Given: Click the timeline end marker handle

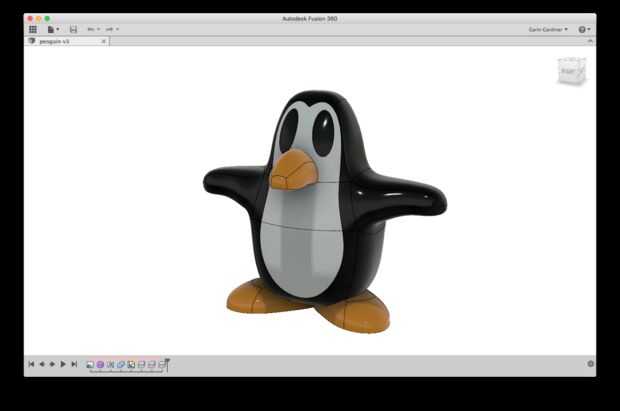Looking at the screenshot, I should click(x=167, y=364).
